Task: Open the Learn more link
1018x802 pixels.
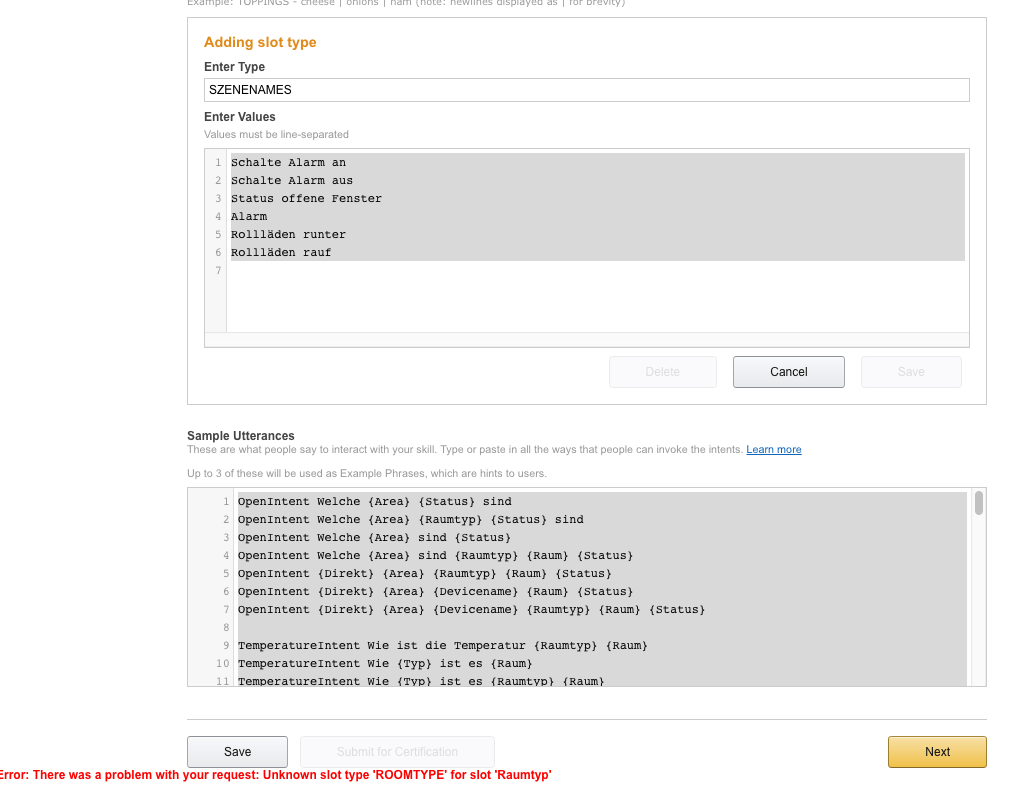Action: click(773, 450)
